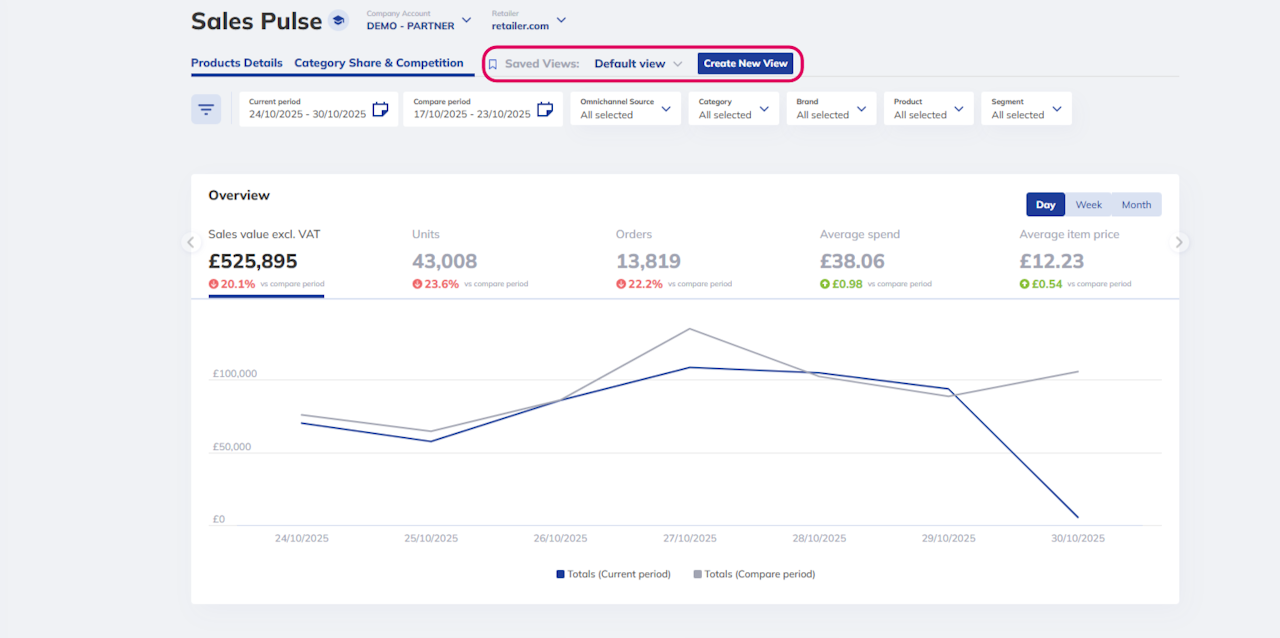Switch to Products Details tab
The width and height of the screenshot is (1280, 638).
click(x=237, y=63)
